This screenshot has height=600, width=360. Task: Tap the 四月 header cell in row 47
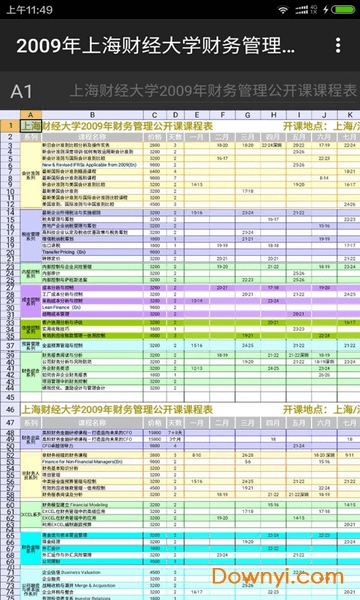coord(273,423)
